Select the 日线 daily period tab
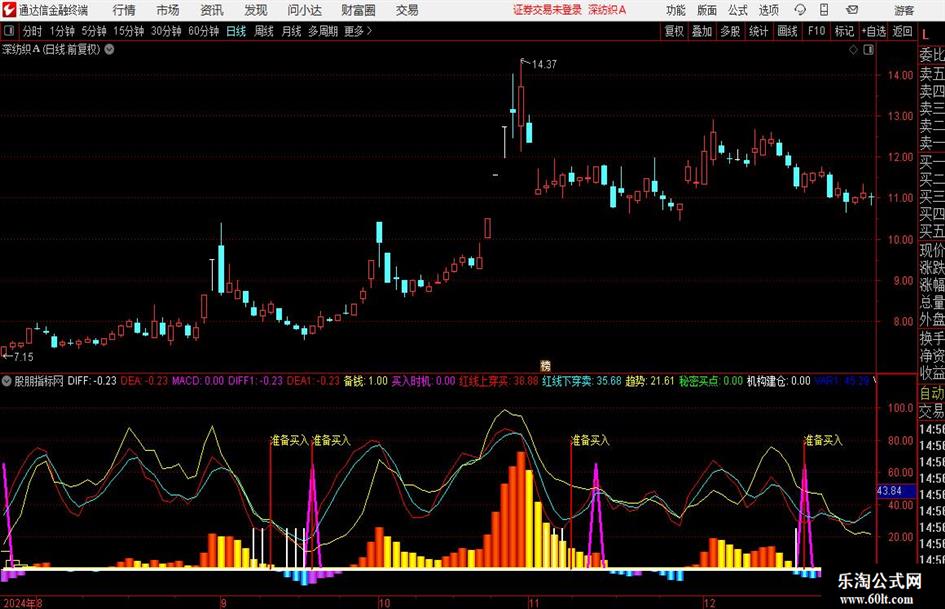Viewport: 945px width, 609px height. pyautogui.click(x=236, y=31)
